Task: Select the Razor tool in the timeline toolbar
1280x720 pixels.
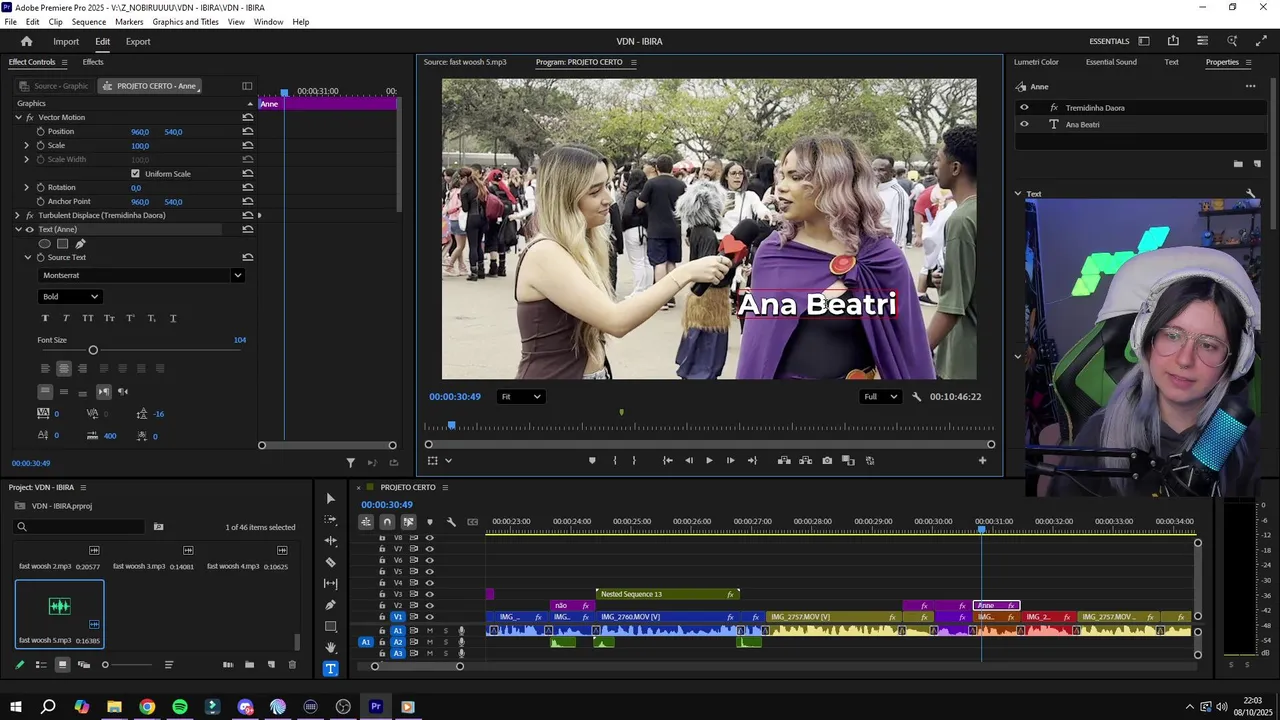Action: [331, 562]
